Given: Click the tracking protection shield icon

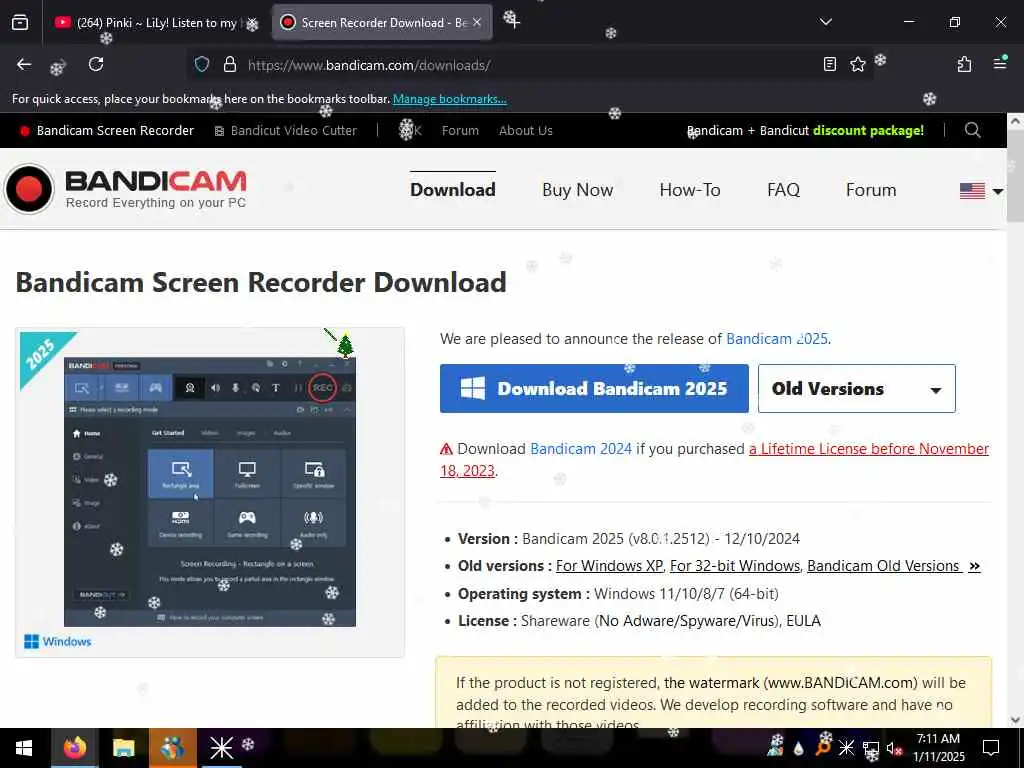Looking at the screenshot, I should 202,65.
